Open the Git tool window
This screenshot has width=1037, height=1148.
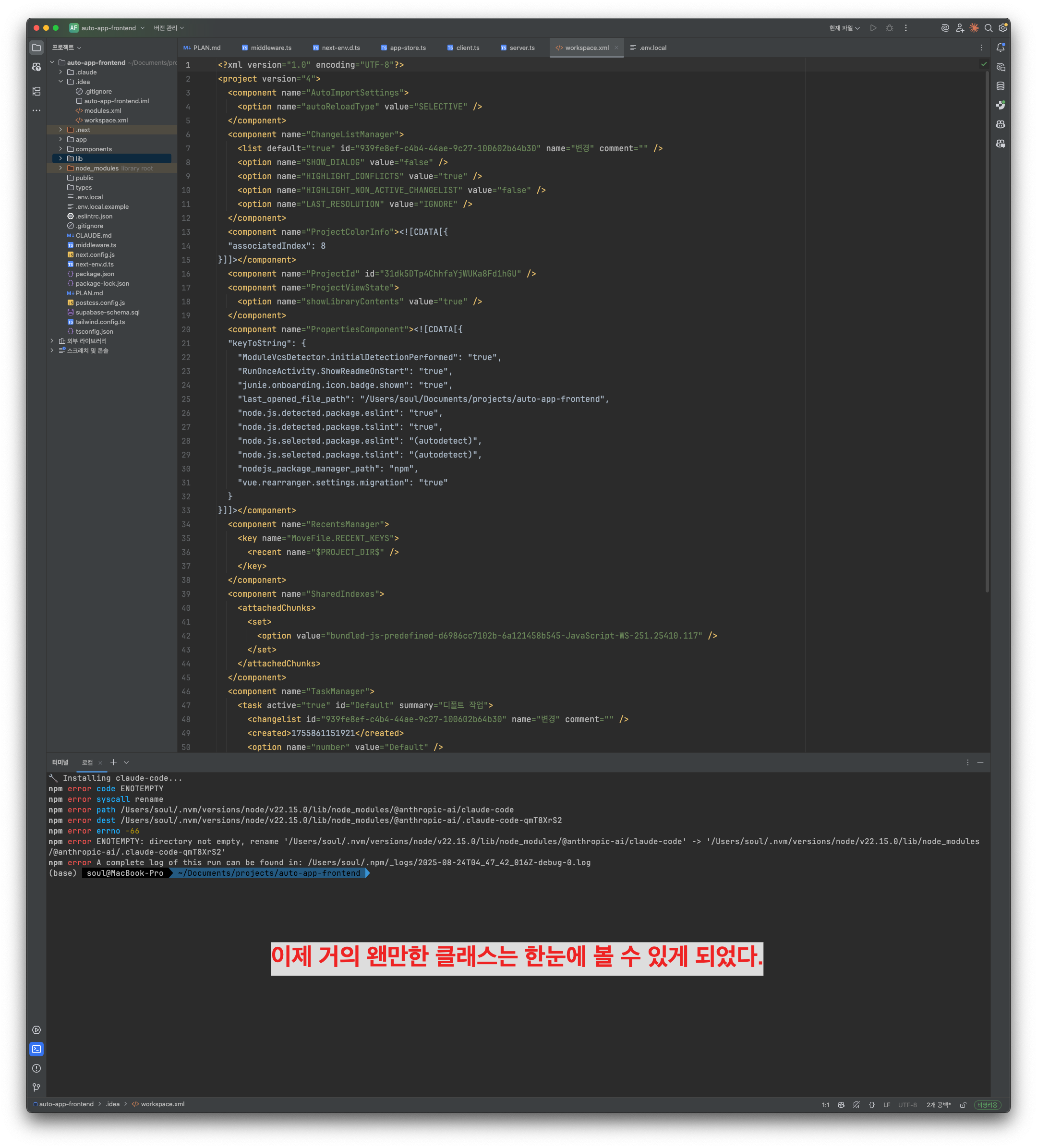(x=36, y=1087)
